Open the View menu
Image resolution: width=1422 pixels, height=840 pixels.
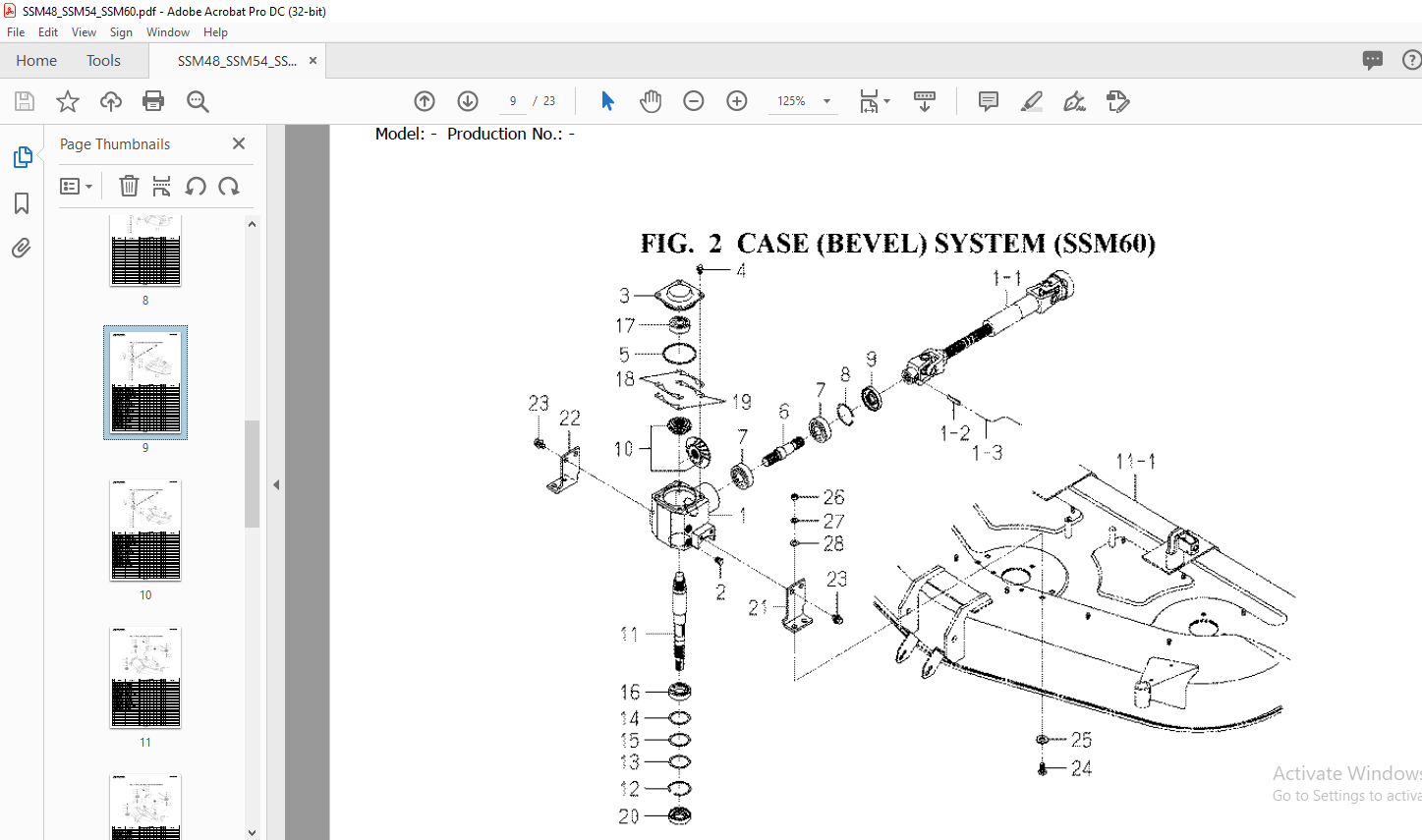[x=85, y=32]
